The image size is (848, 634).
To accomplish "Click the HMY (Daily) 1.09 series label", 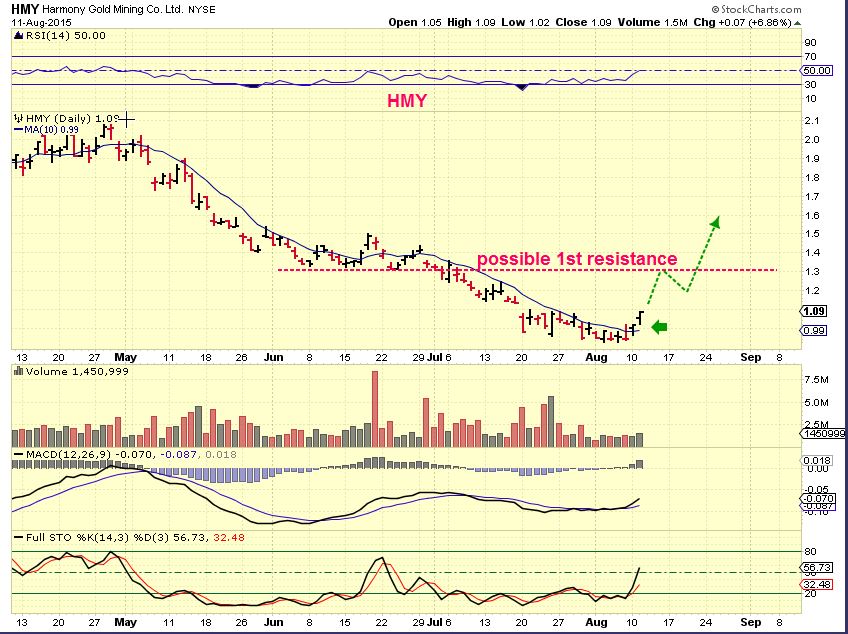I will 72,118.
